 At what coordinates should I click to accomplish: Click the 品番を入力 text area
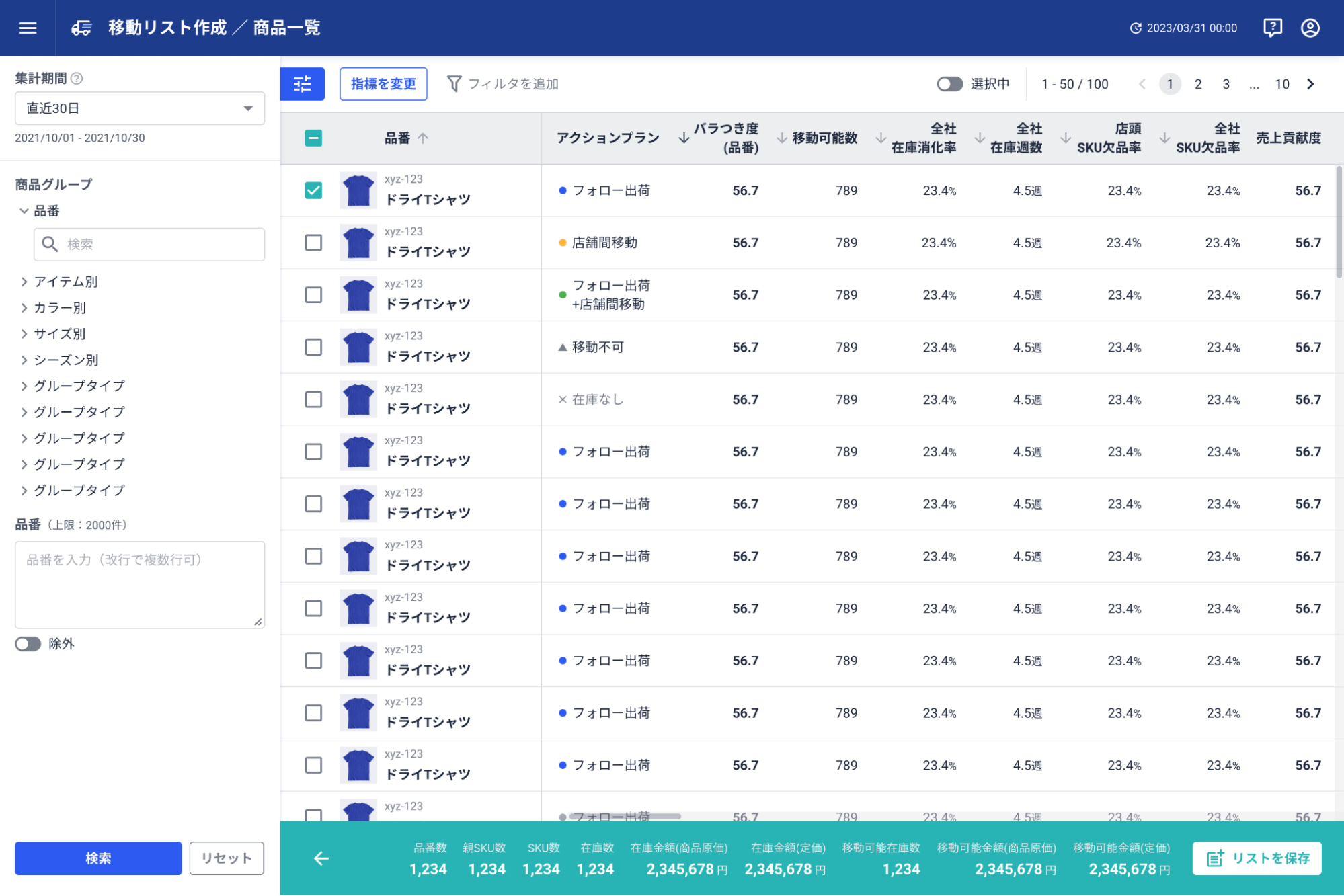[x=139, y=585]
